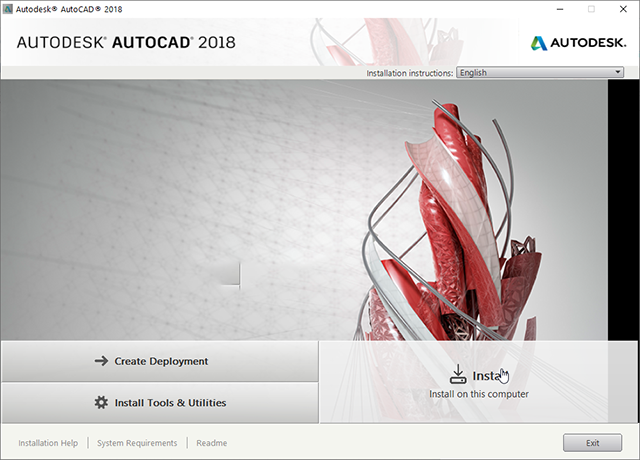
Task: Minimize the AutoCAD 2018 installer window
Action: click(560, 9)
